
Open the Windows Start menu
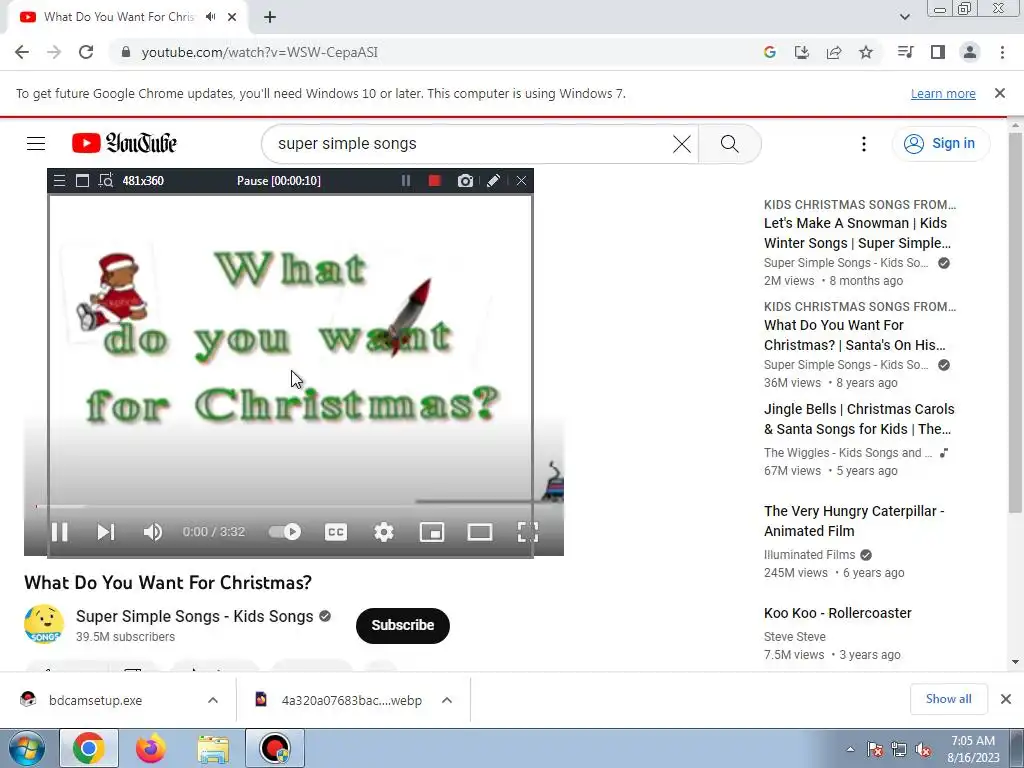click(26, 748)
